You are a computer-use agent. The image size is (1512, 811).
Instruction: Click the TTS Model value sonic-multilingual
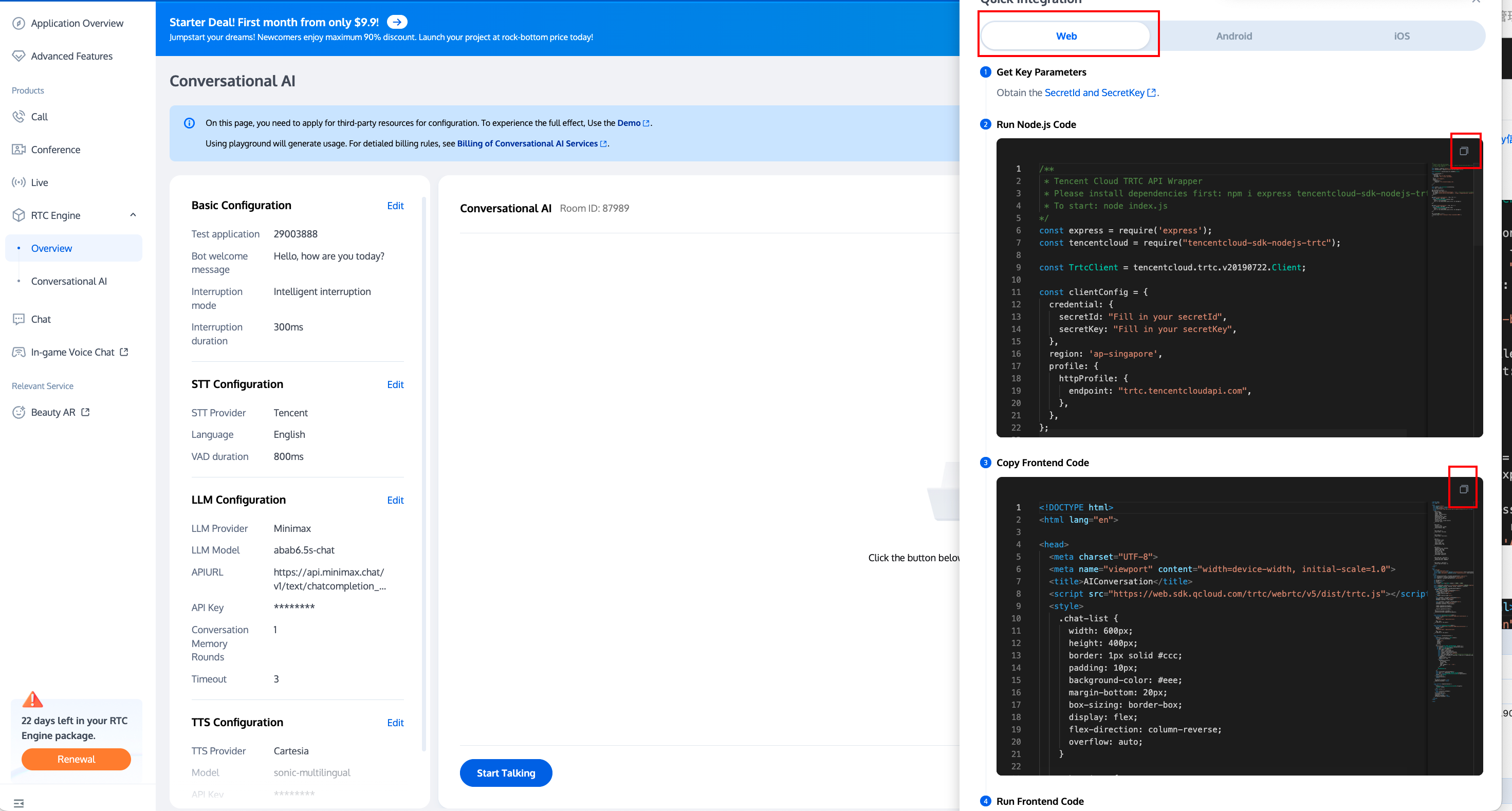[311, 773]
